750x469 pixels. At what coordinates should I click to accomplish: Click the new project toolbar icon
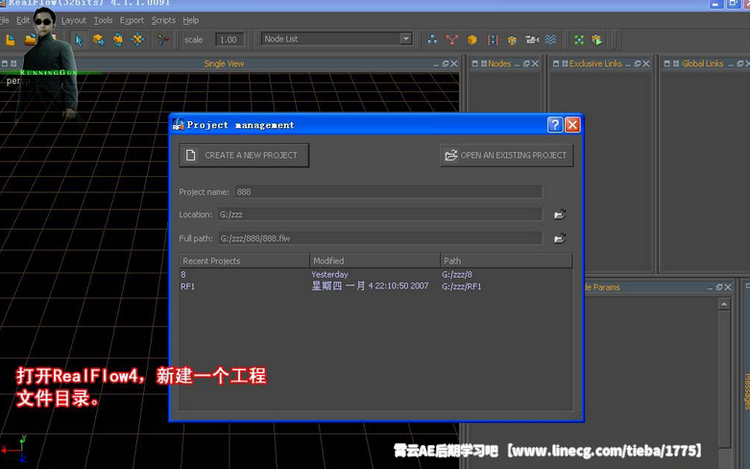click(x=10, y=40)
